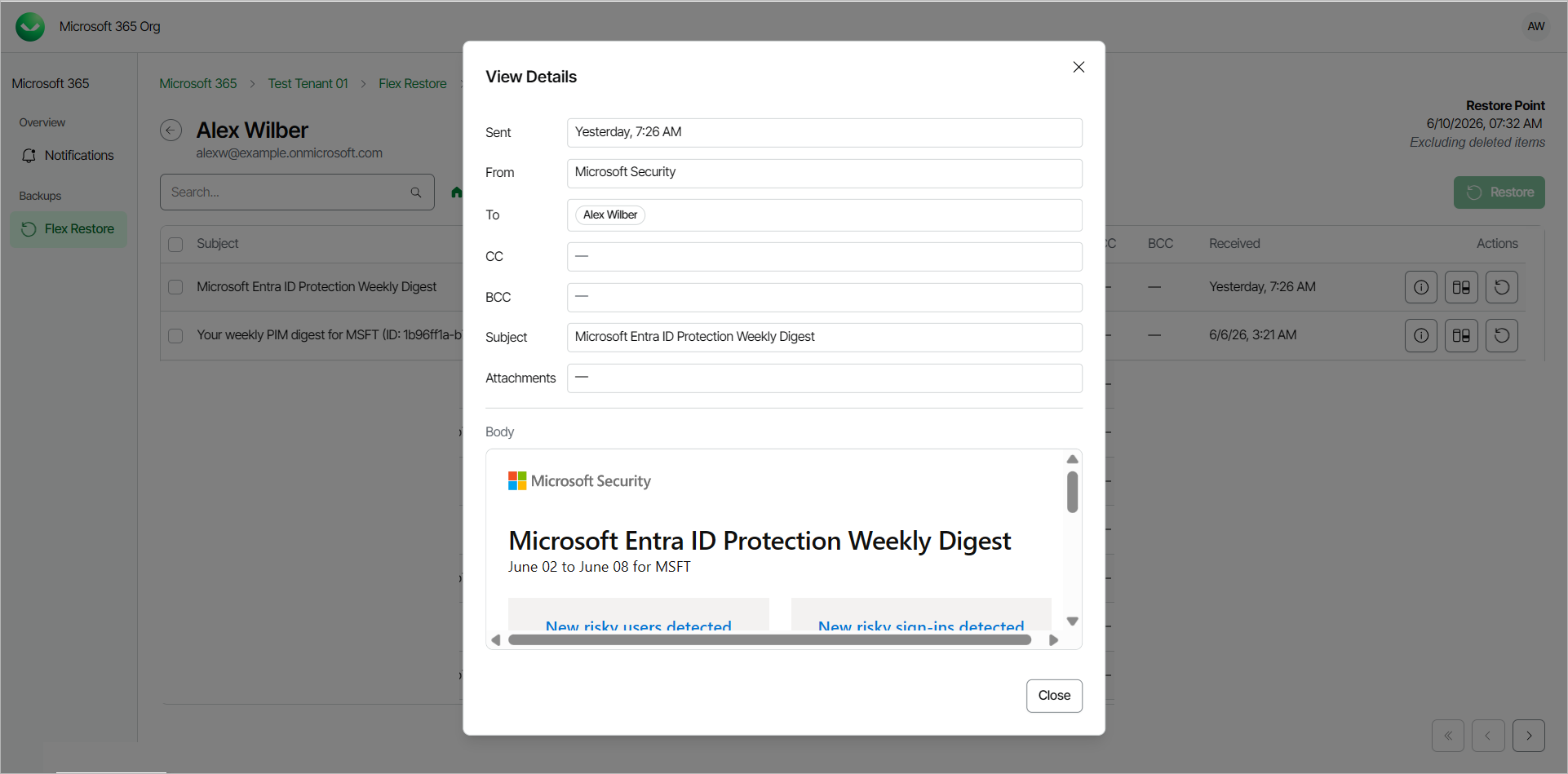The width and height of the screenshot is (1568, 774).
Task: Click Microsoft 365 Org title text
Action: click(x=110, y=27)
